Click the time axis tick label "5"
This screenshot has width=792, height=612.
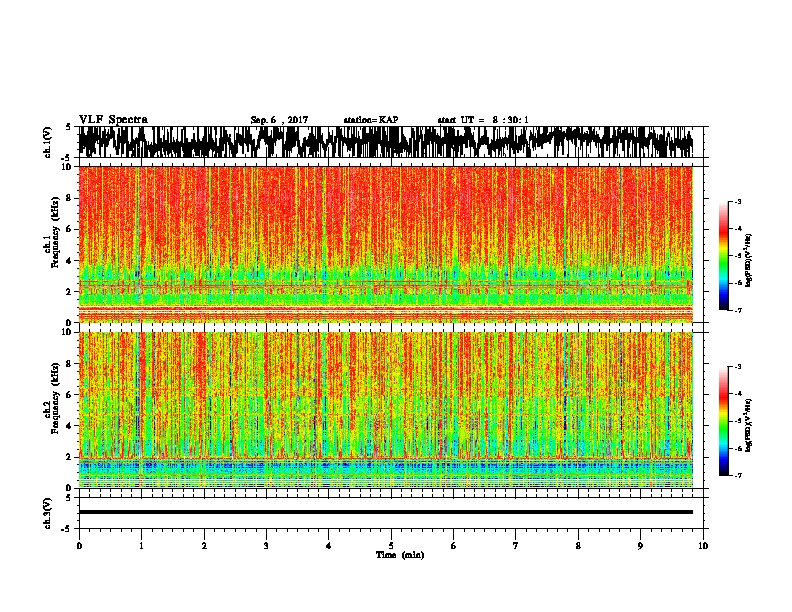tap(391, 546)
